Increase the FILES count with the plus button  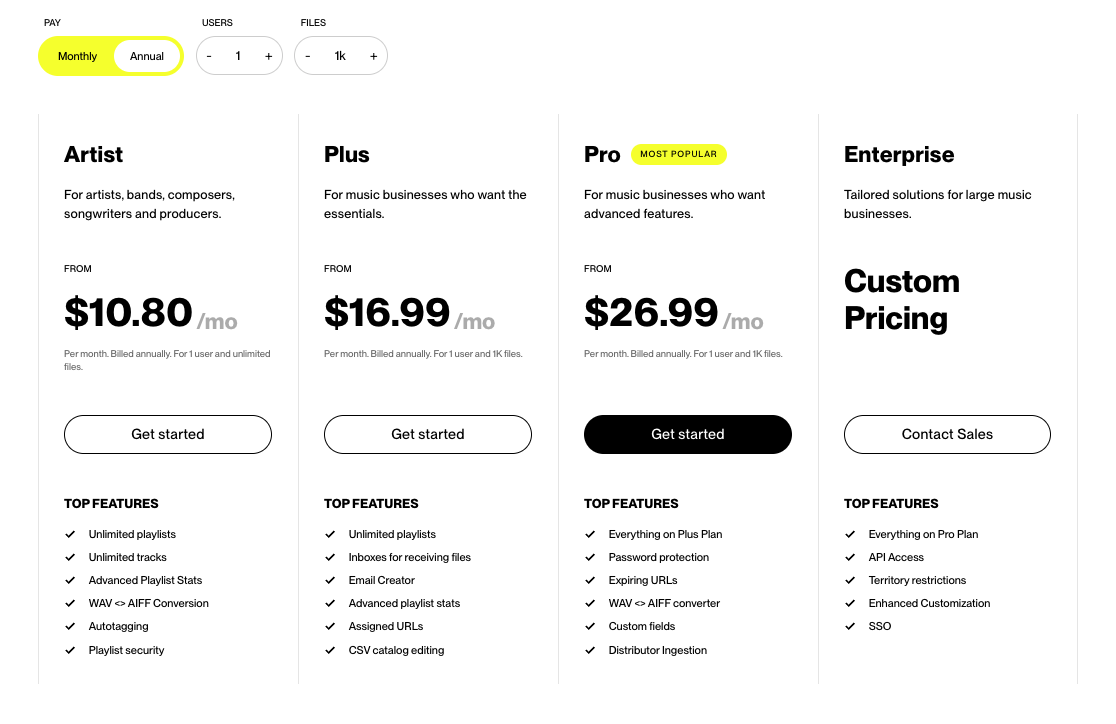click(373, 56)
